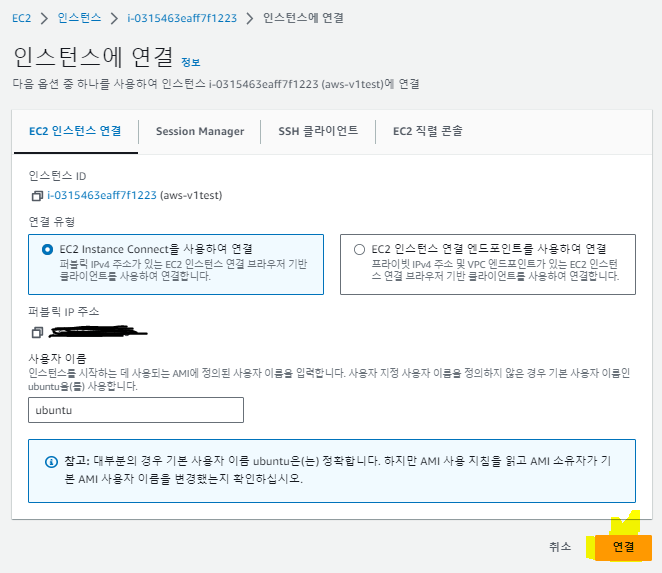Click the 인스턴스에 연결 breadcrumb text
This screenshot has width=662, height=573.
point(303,18)
